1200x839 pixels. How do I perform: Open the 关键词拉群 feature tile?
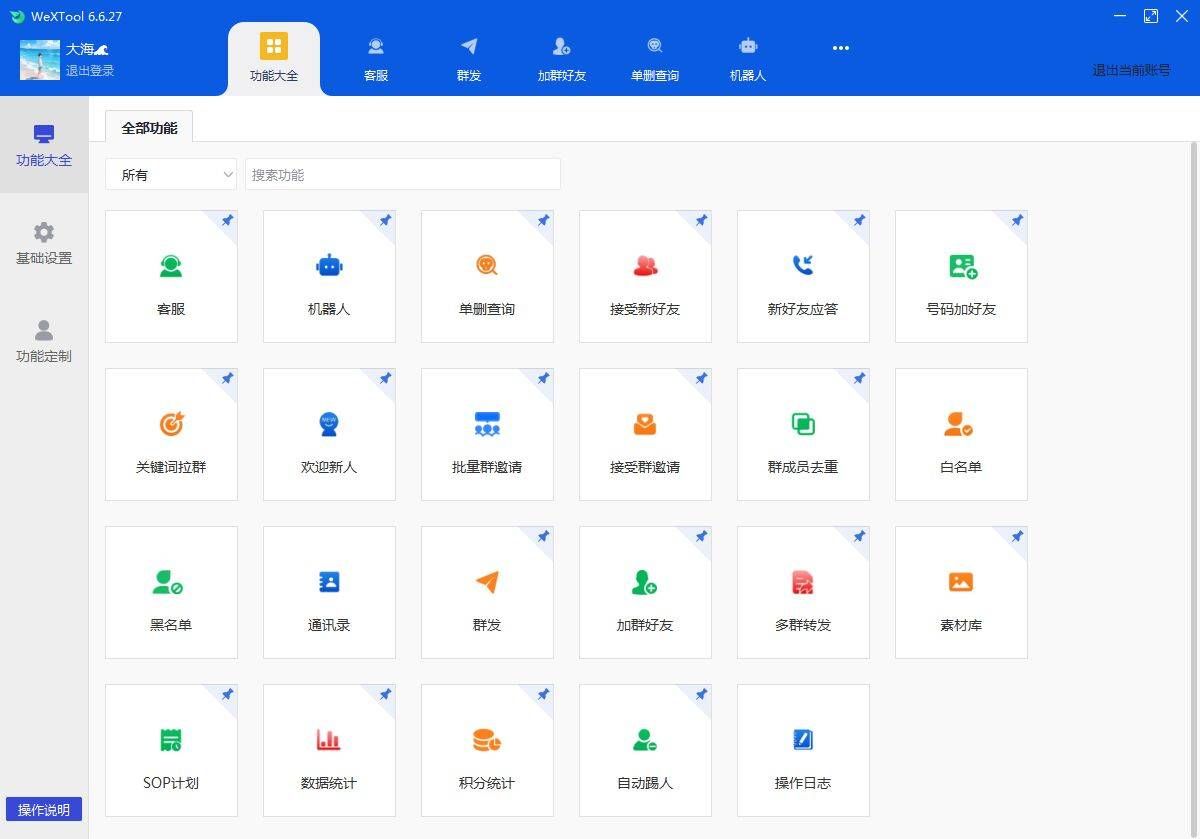pos(171,435)
